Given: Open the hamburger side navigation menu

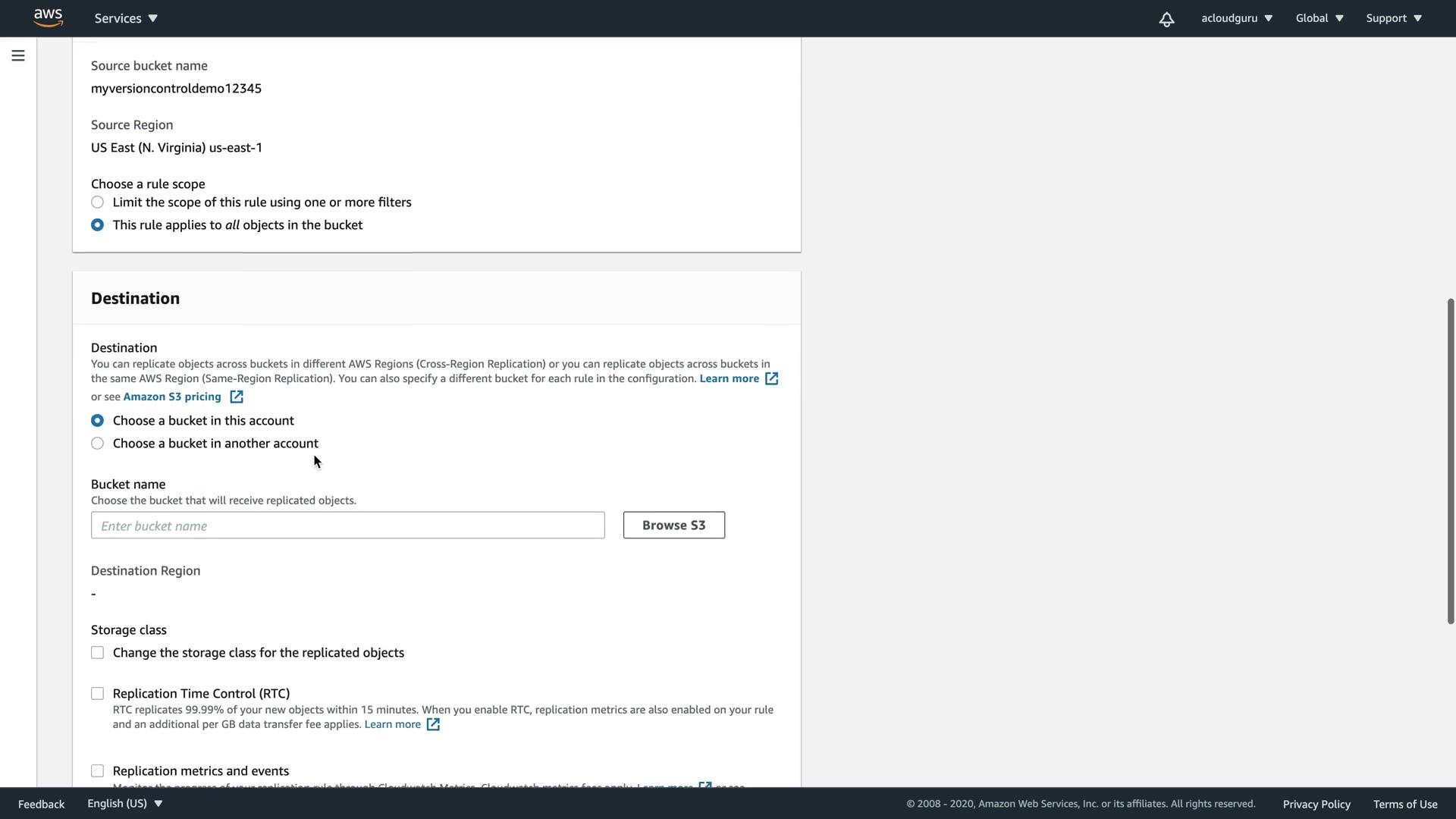Looking at the screenshot, I should (x=18, y=55).
